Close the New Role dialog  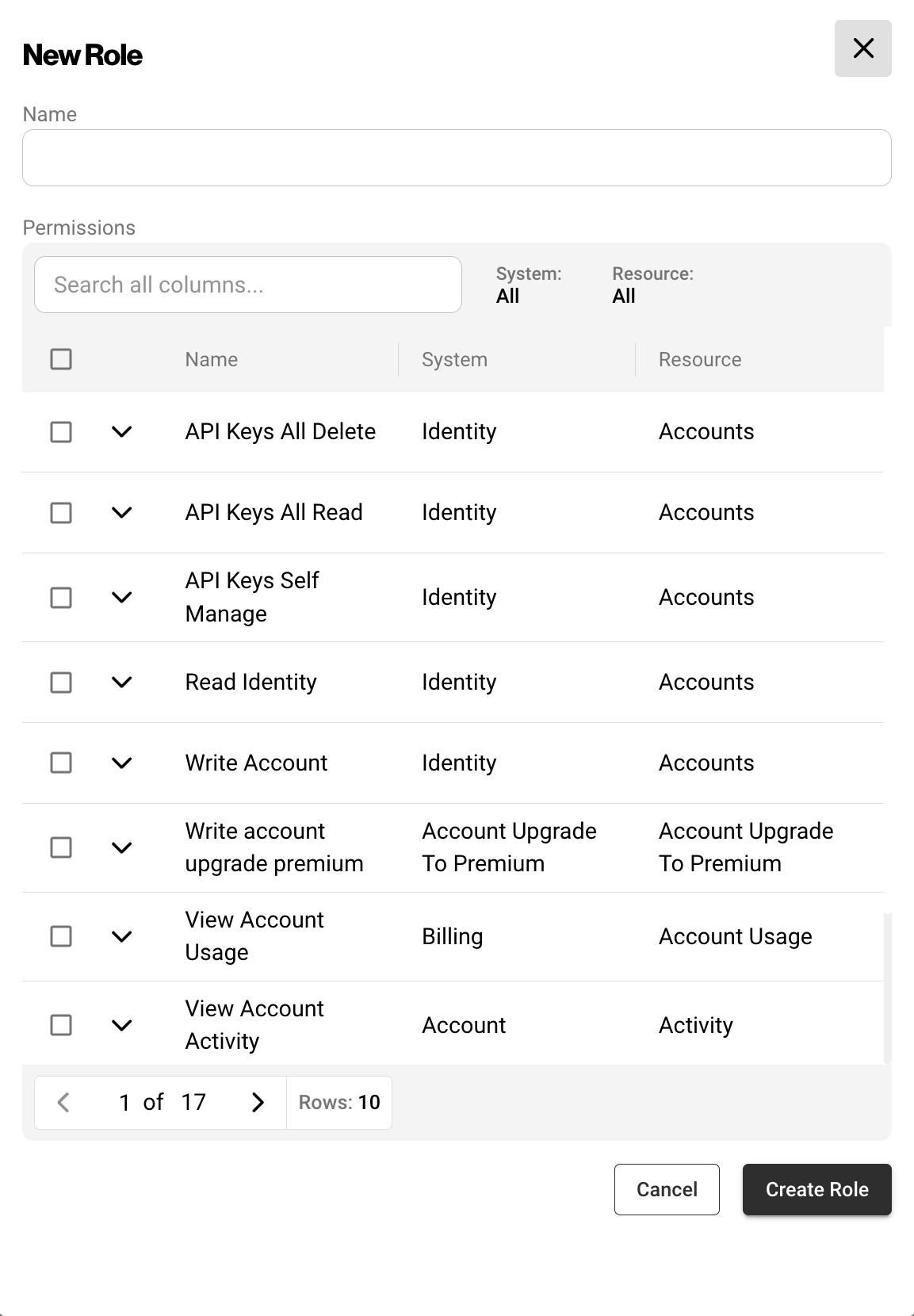(x=862, y=48)
